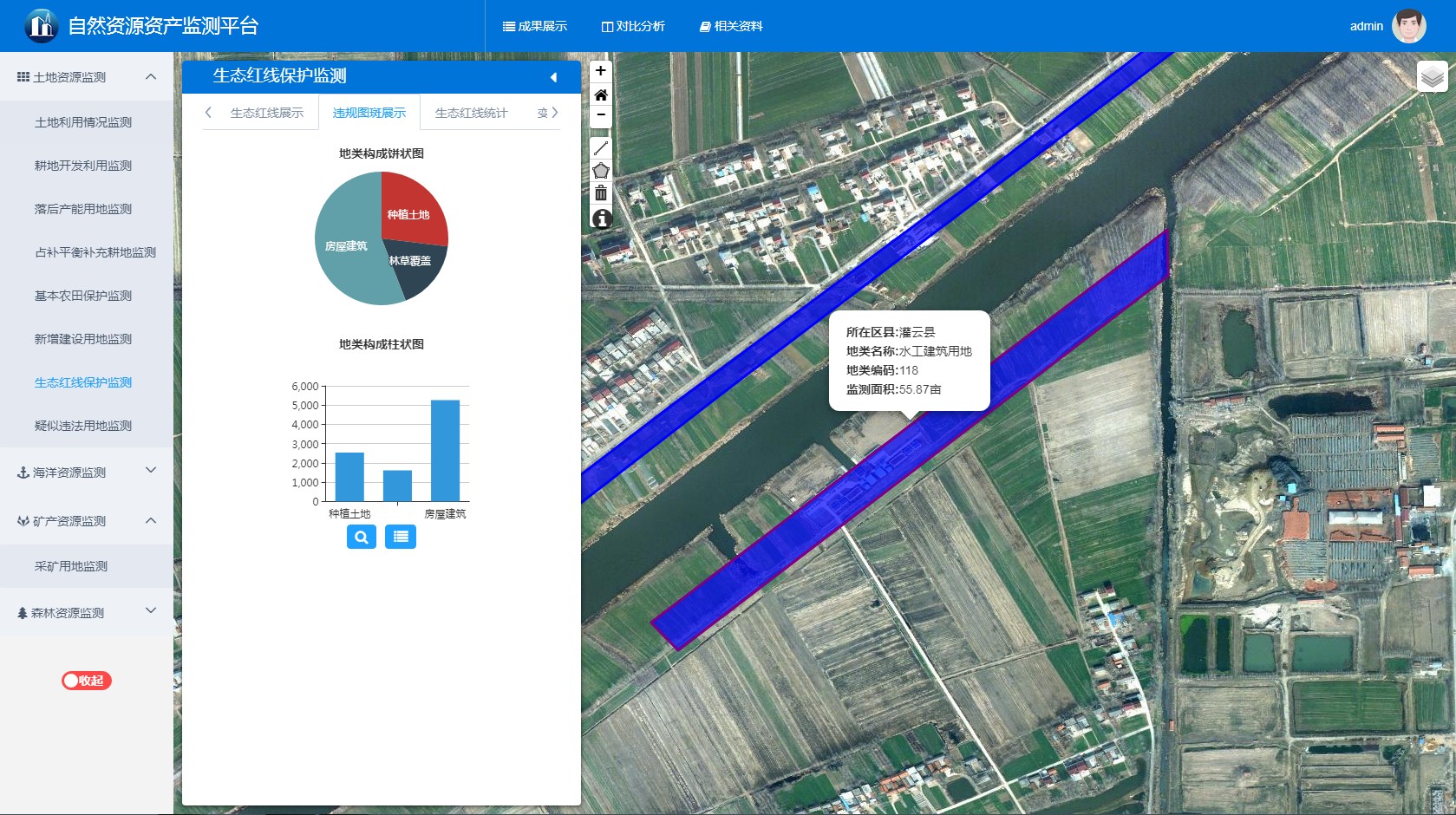
Task: Open the 对比分析 top menu
Action: tap(633, 26)
